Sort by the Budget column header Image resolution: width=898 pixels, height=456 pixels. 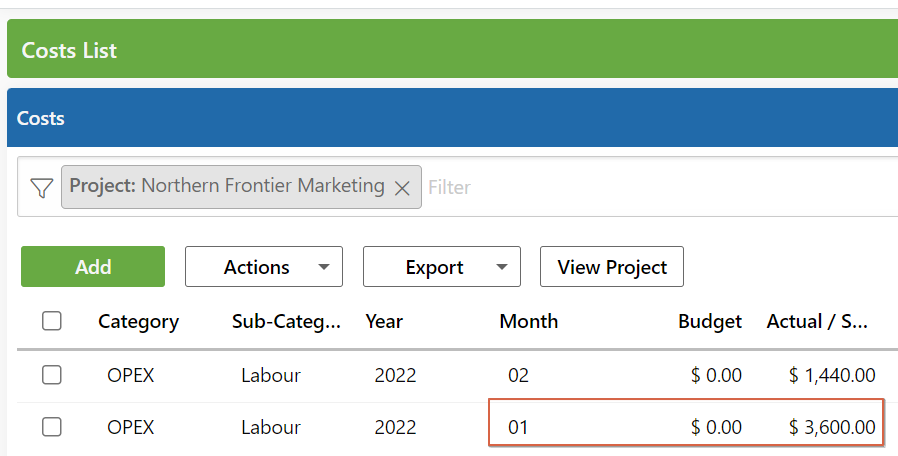pyautogui.click(x=710, y=321)
